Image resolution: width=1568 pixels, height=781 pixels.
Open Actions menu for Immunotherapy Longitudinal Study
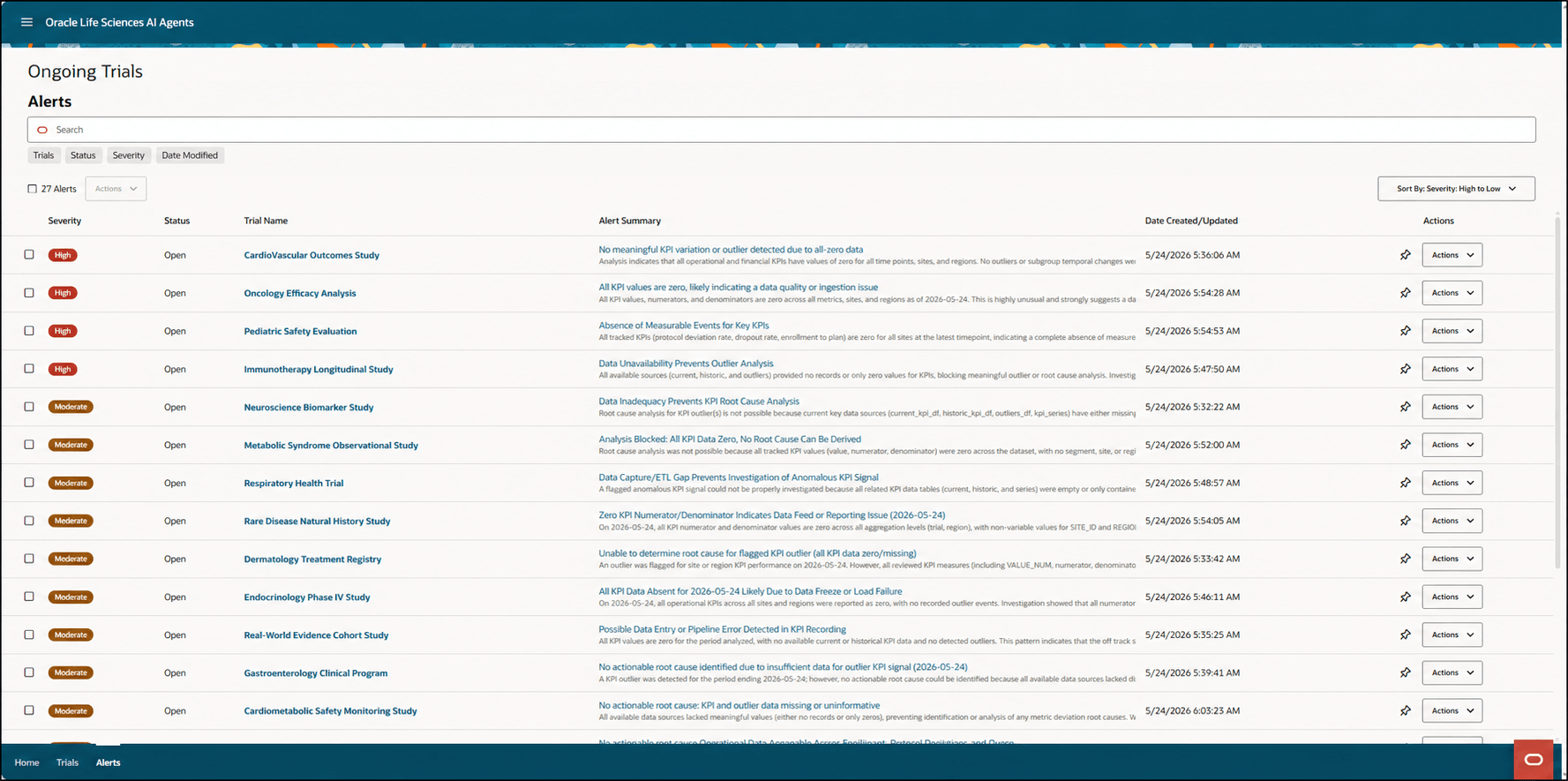click(x=1452, y=369)
